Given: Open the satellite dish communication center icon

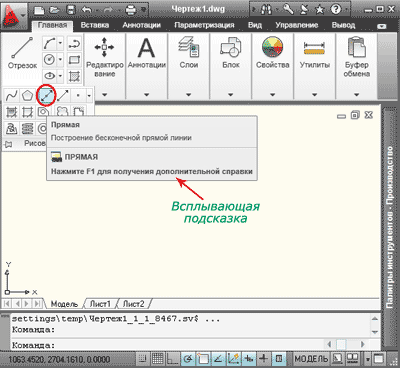Looking at the screenshot, I should tap(304, 10).
